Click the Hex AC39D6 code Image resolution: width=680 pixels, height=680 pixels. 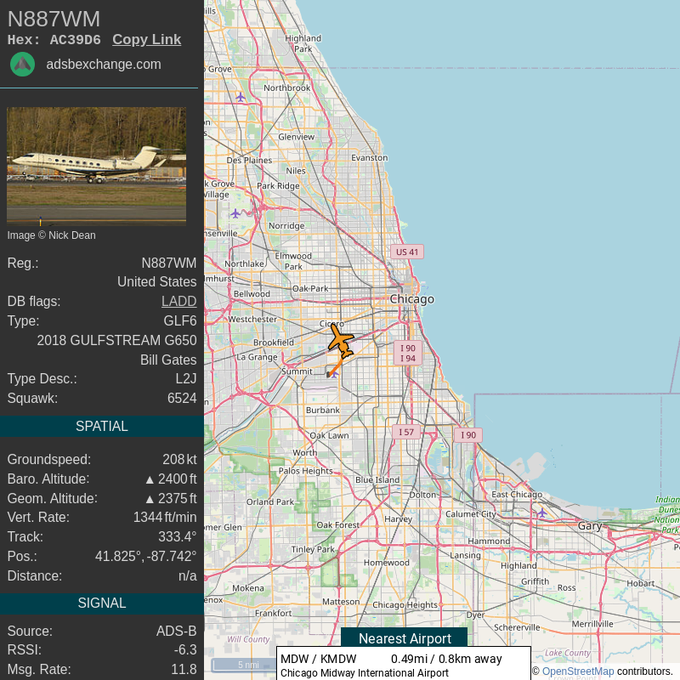75,40
